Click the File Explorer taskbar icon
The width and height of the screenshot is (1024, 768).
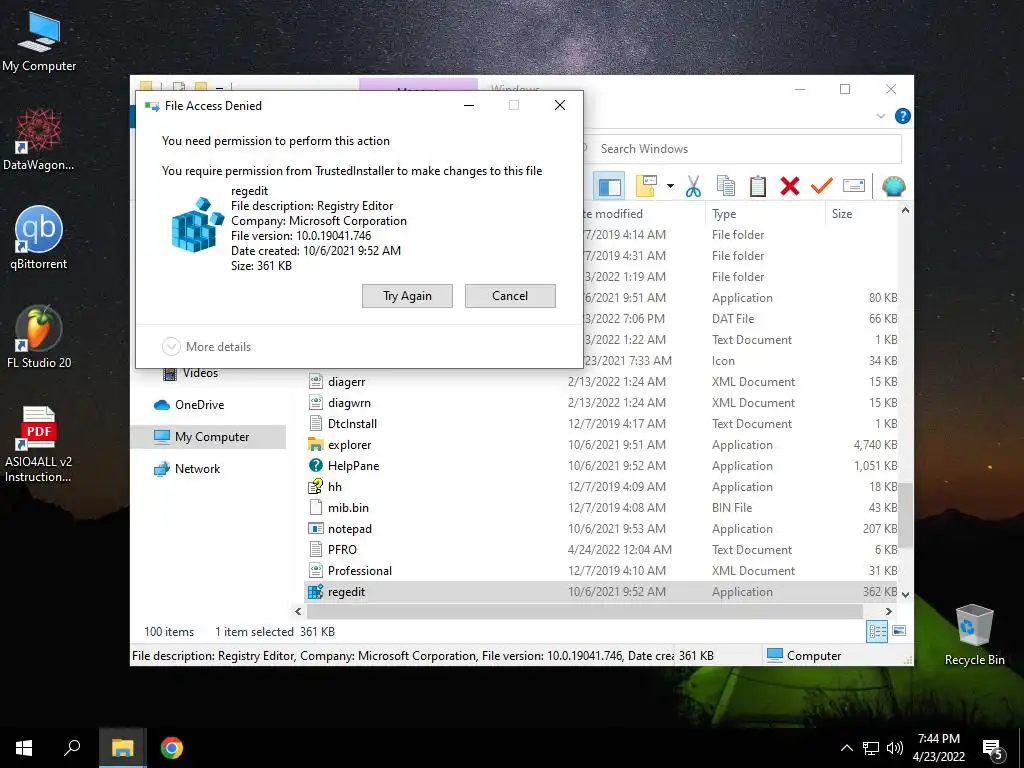[x=122, y=748]
